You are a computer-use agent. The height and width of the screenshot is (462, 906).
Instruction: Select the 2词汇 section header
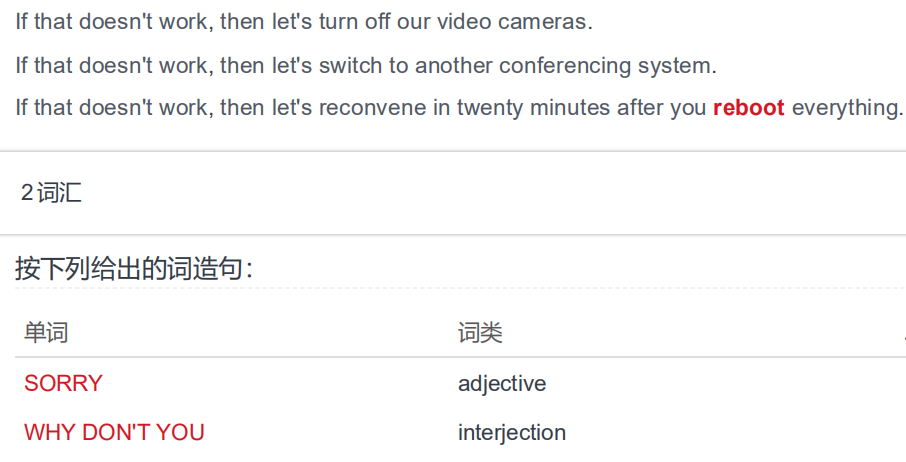tap(51, 192)
